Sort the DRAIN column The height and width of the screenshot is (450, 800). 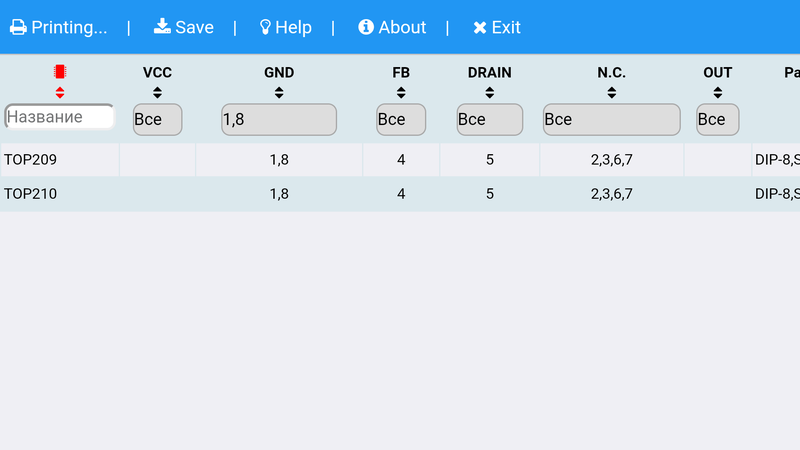(x=490, y=93)
